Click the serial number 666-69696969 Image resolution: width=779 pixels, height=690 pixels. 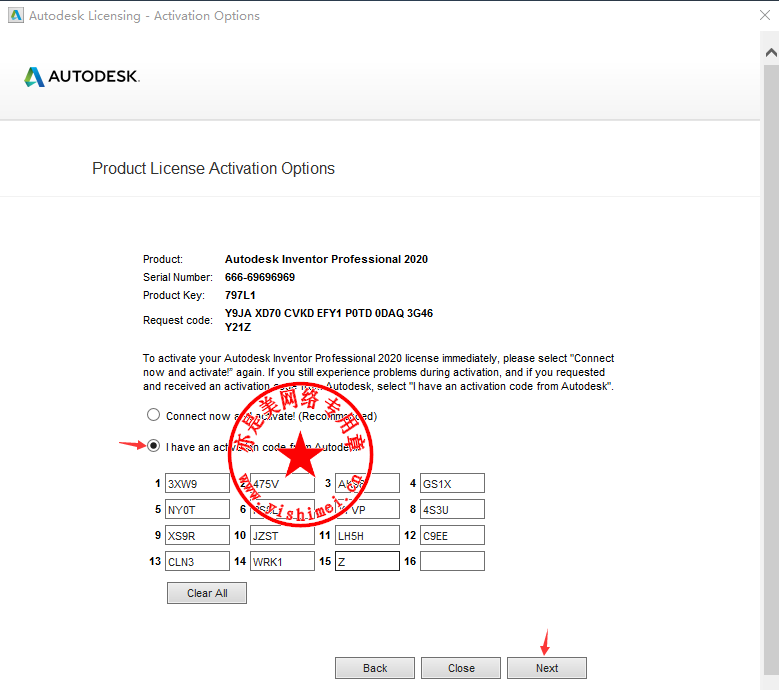coord(260,277)
